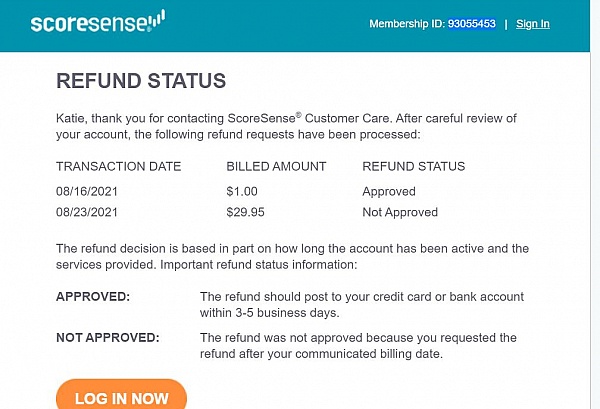
Task: Click the ScoreSense logo in the header
Action: (97, 22)
